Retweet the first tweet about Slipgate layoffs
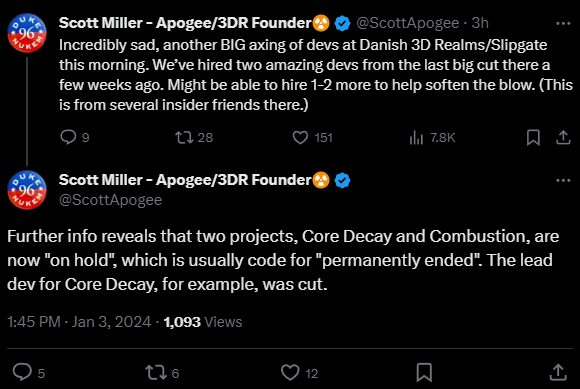Image resolution: width=580 pixels, height=389 pixels. (184, 138)
